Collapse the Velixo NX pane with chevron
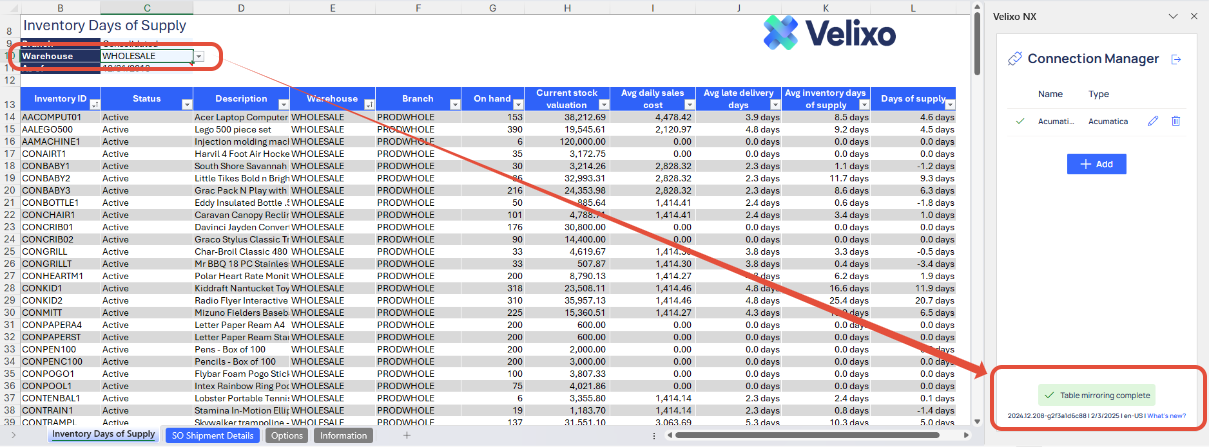The height and width of the screenshot is (447, 1209). point(1173,16)
